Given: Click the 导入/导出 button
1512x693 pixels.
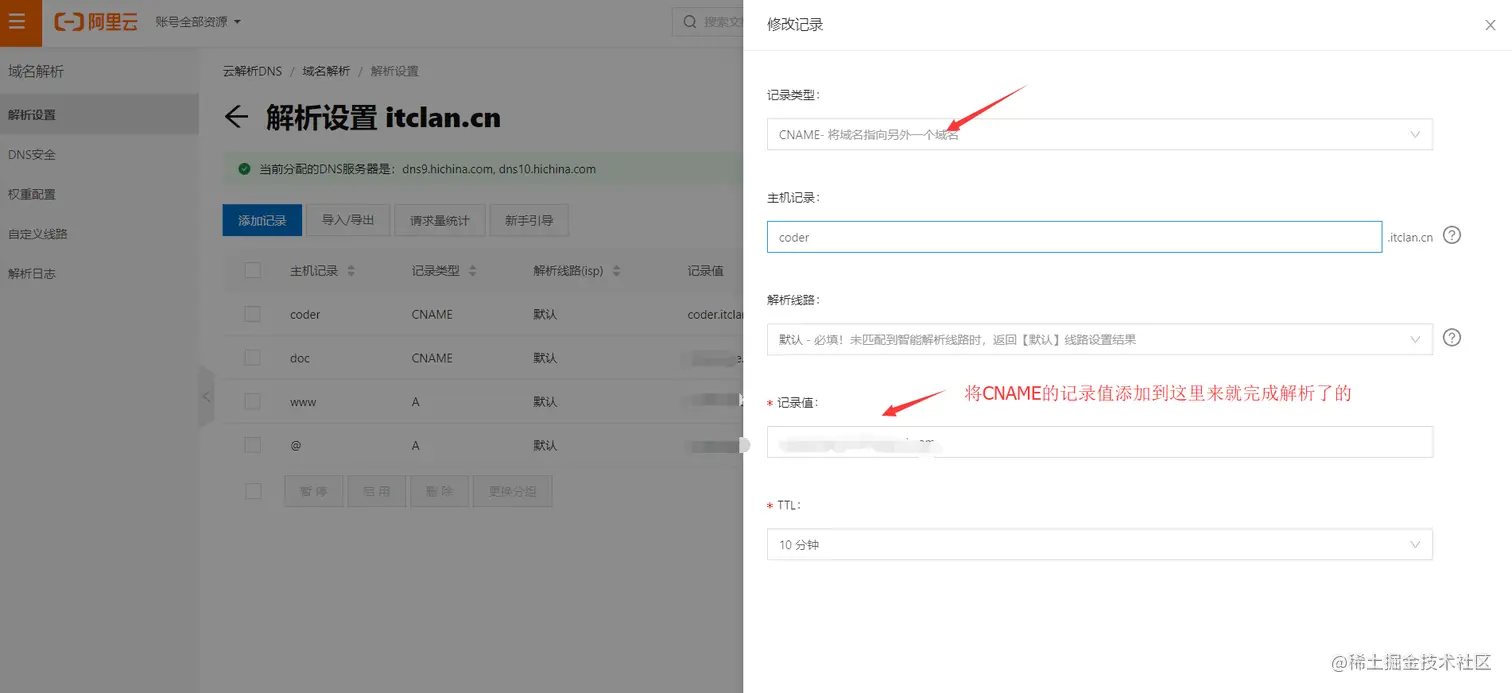Looking at the screenshot, I should click(348, 220).
